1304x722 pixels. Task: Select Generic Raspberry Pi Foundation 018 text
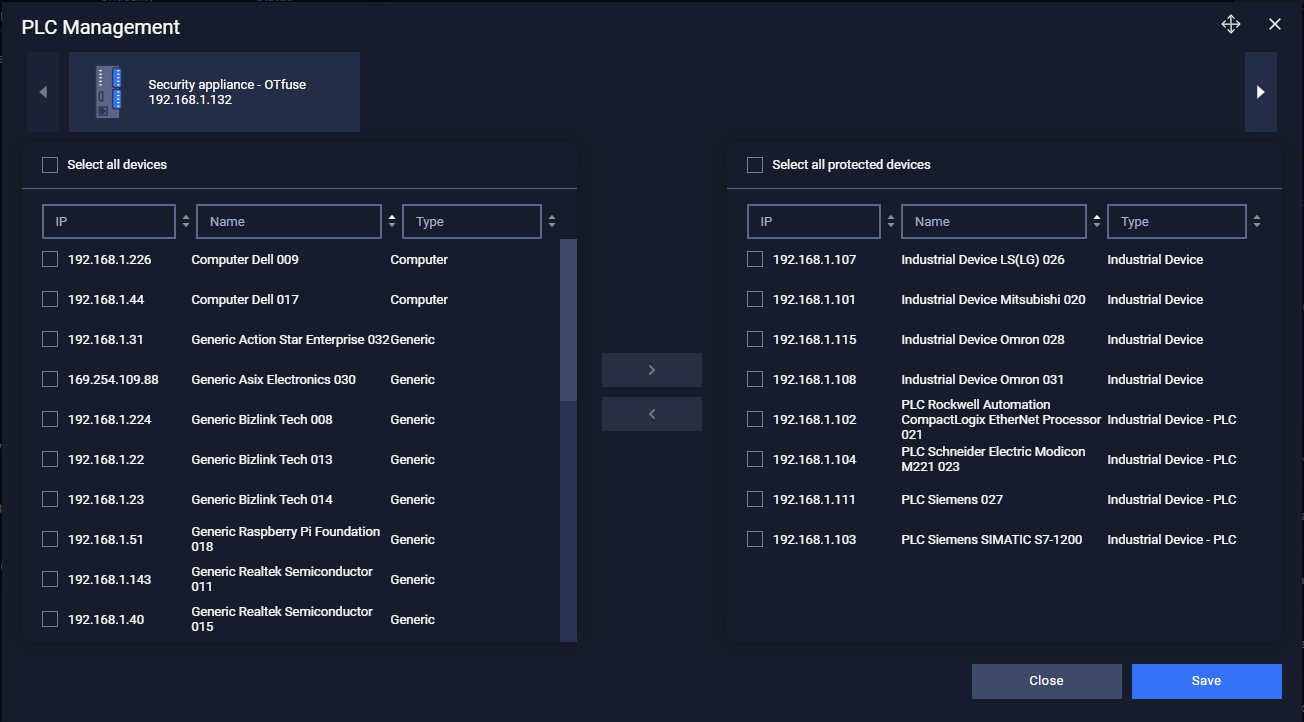click(x=286, y=539)
